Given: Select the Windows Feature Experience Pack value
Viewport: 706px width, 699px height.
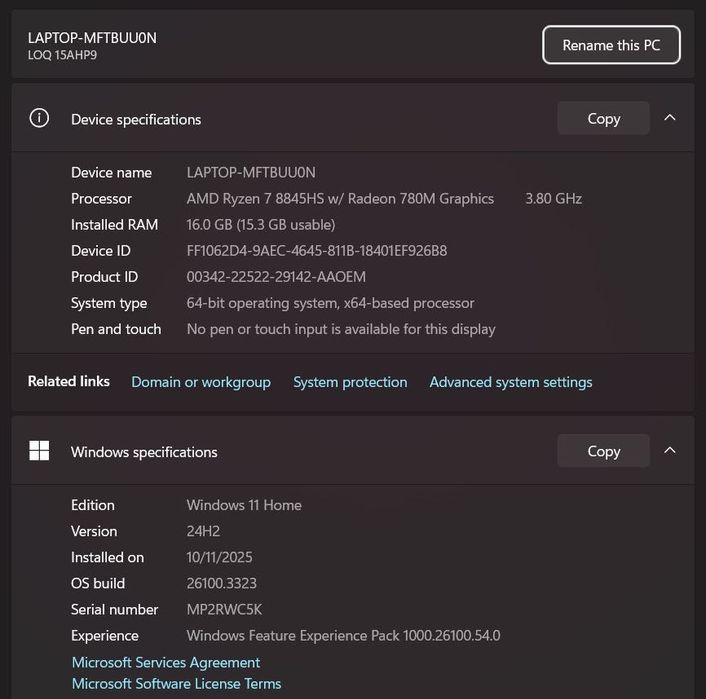Looking at the screenshot, I should (344, 635).
